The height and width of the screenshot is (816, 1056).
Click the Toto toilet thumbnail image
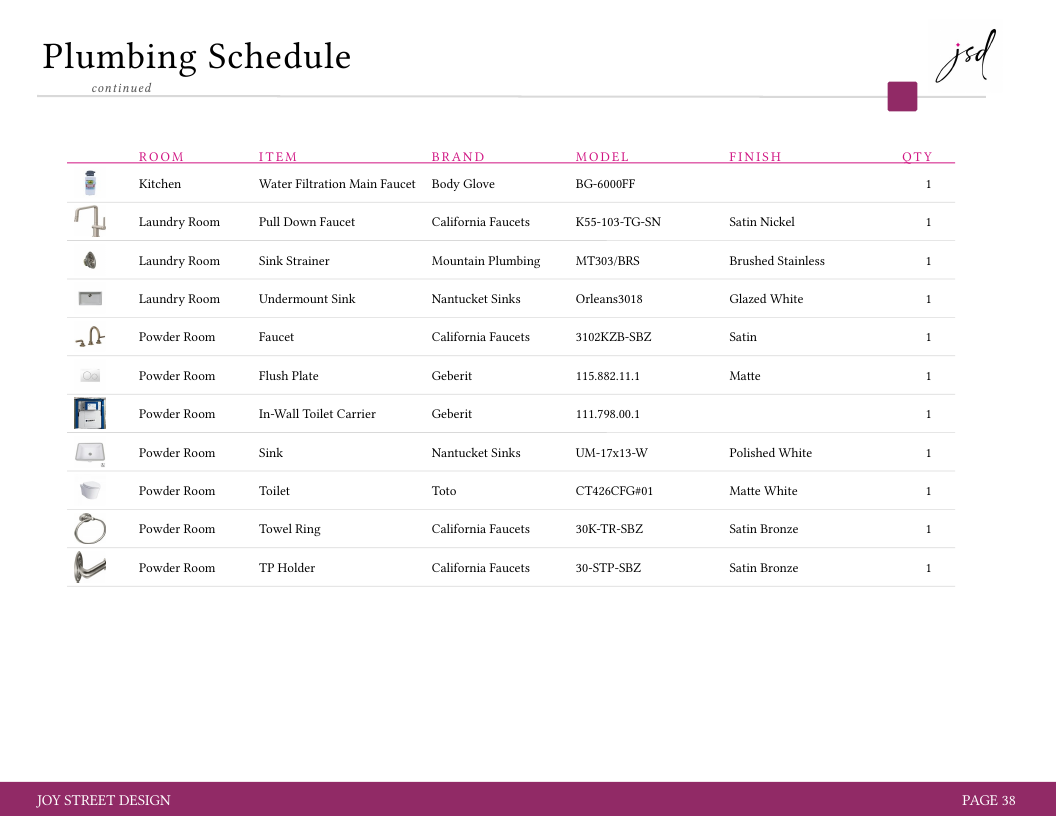click(90, 490)
